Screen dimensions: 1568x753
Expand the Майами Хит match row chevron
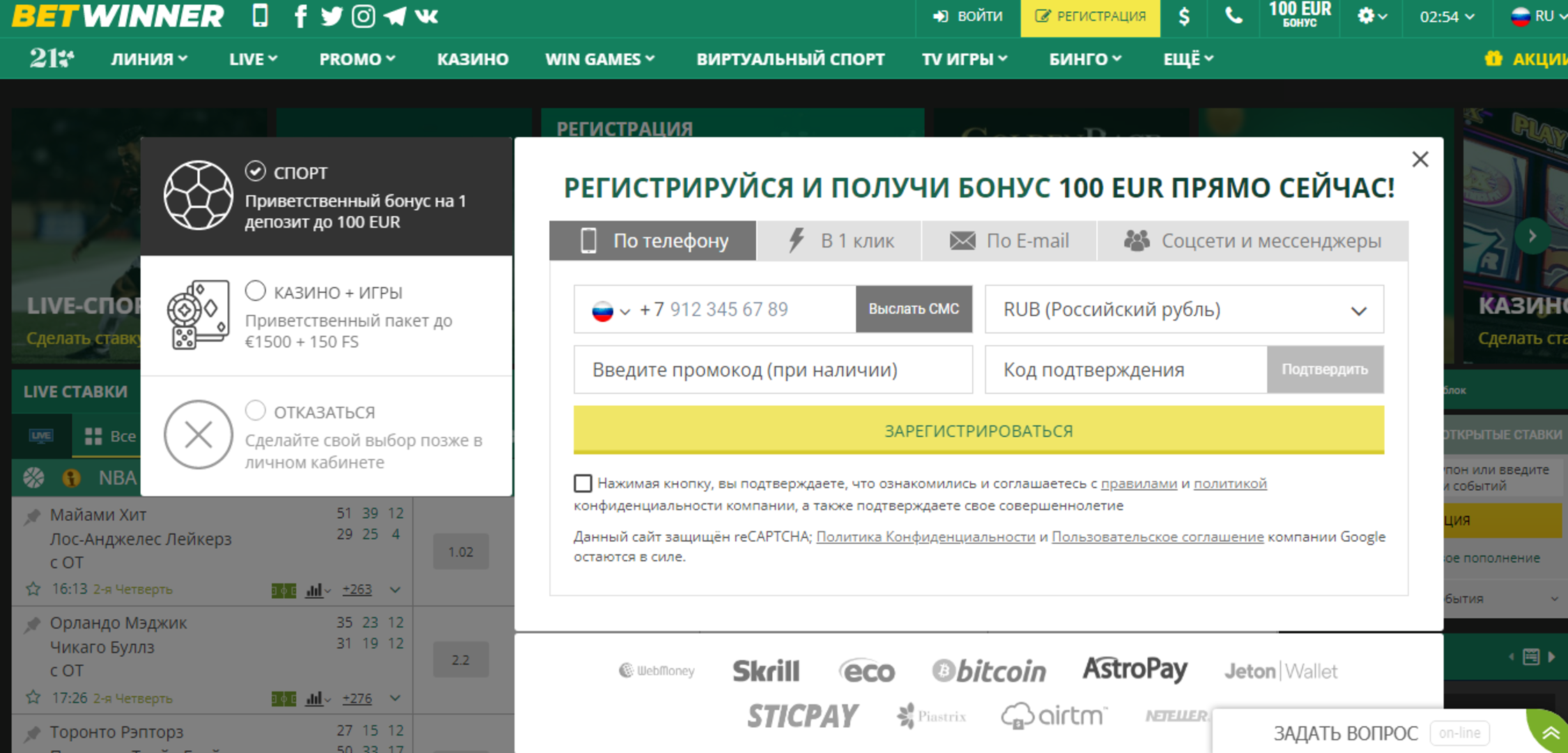(x=395, y=590)
